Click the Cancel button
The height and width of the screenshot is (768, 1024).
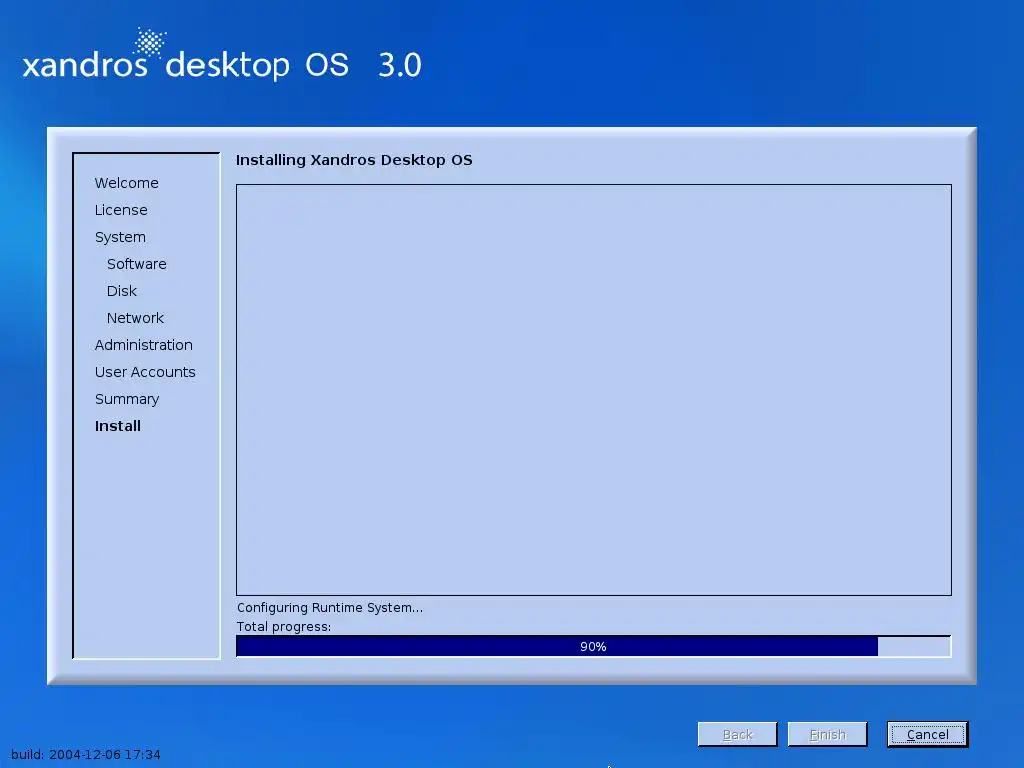[x=927, y=734]
